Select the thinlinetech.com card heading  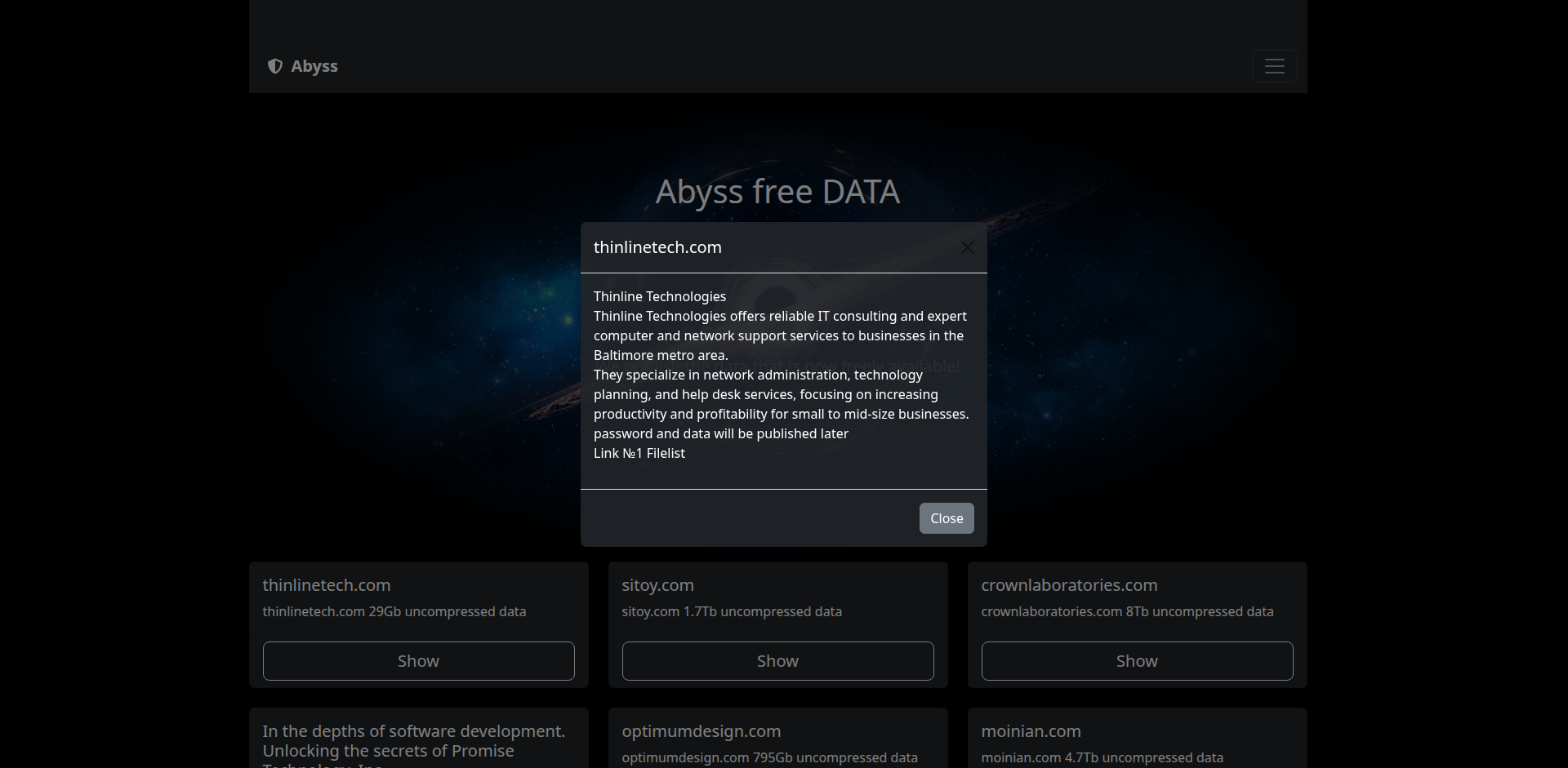click(x=327, y=585)
